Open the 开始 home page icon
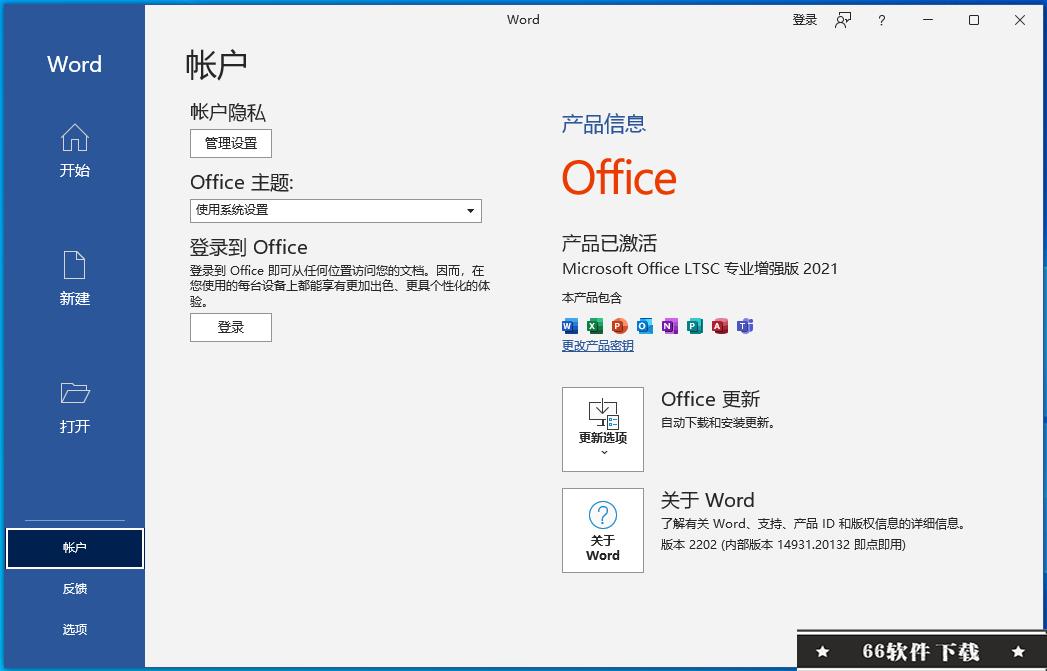 [x=74, y=138]
